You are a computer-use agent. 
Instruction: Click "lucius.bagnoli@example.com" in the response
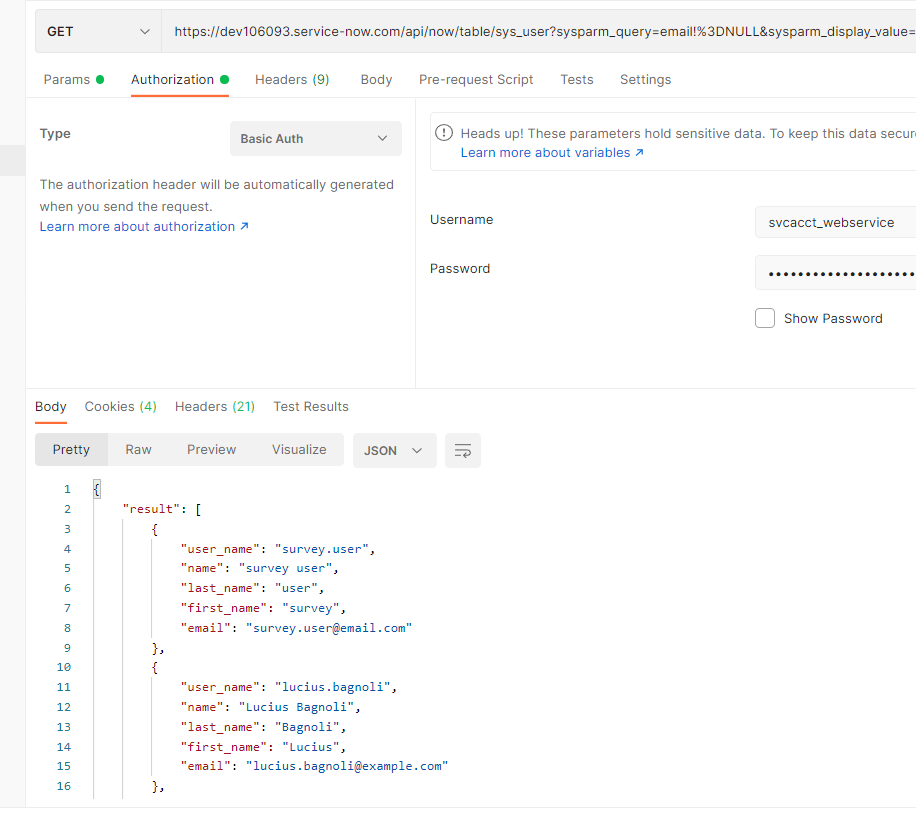pyautogui.click(x=347, y=766)
